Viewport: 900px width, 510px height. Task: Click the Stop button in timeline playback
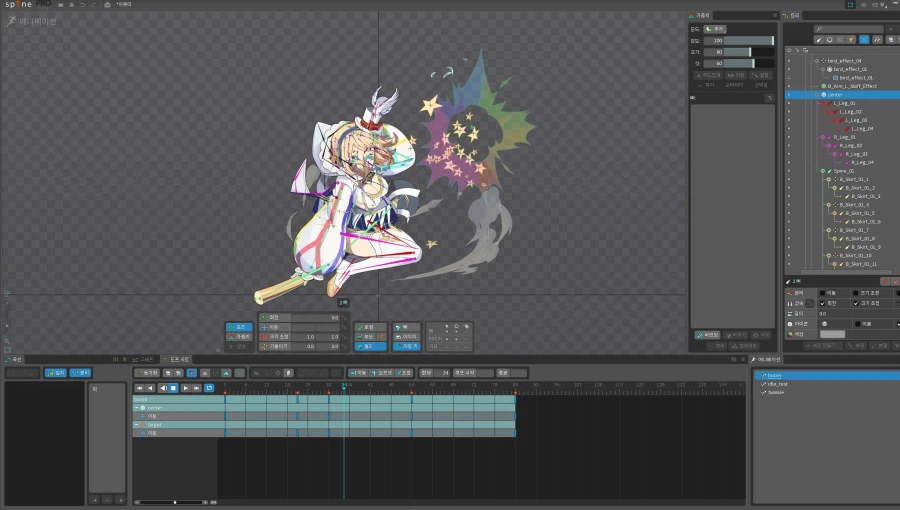[174, 387]
